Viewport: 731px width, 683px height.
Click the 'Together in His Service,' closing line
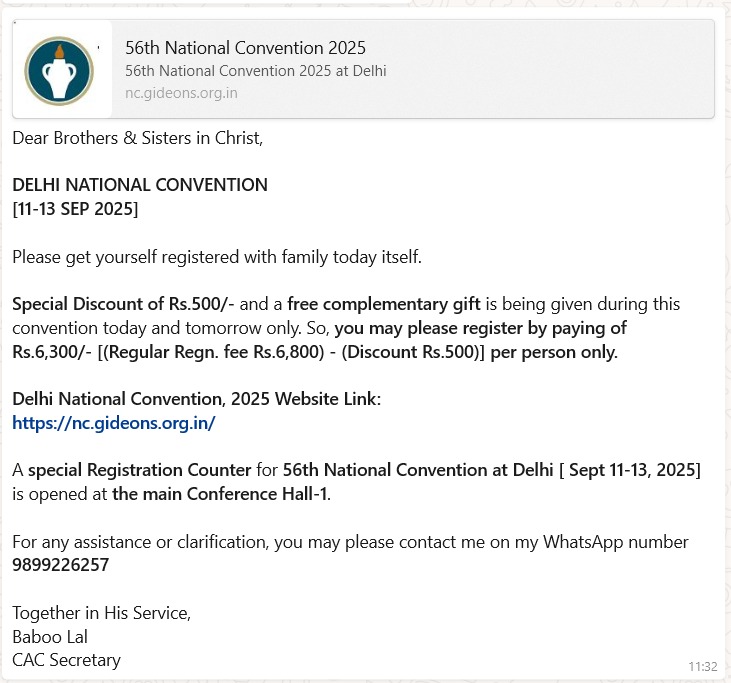[x=101, y=613]
